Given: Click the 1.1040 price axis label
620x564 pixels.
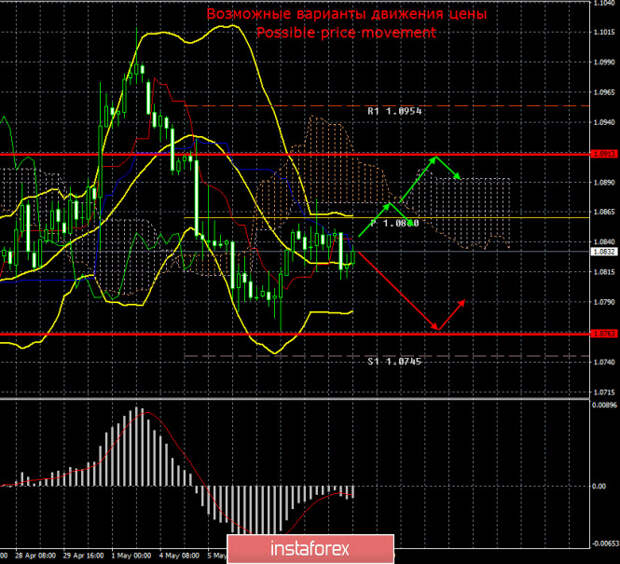Looking at the screenshot, I should (x=604, y=3).
